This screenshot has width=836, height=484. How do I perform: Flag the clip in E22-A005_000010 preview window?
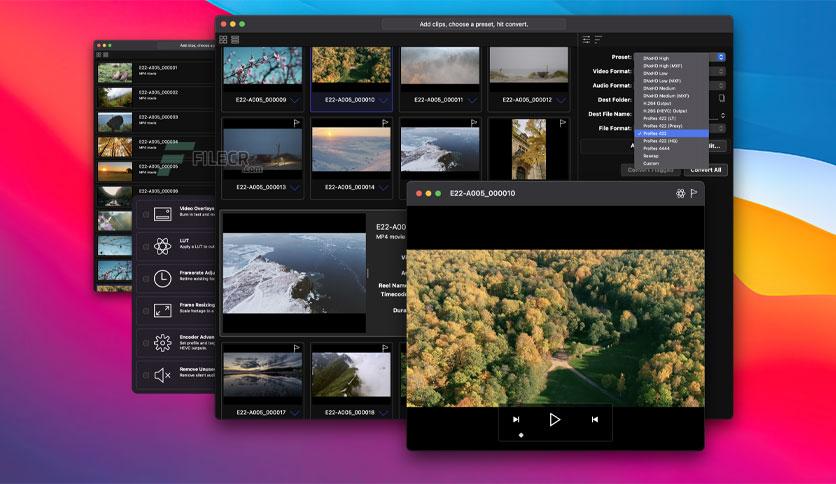pos(694,193)
